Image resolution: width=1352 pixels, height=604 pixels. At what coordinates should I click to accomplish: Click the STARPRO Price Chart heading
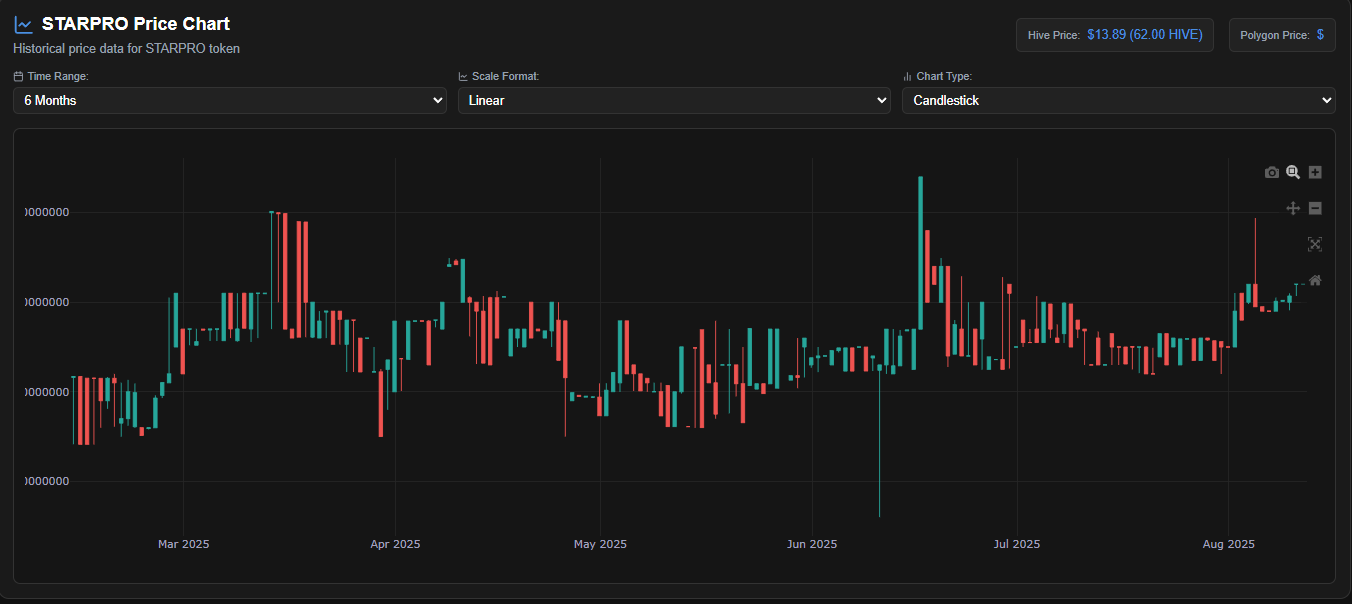(x=136, y=24)
